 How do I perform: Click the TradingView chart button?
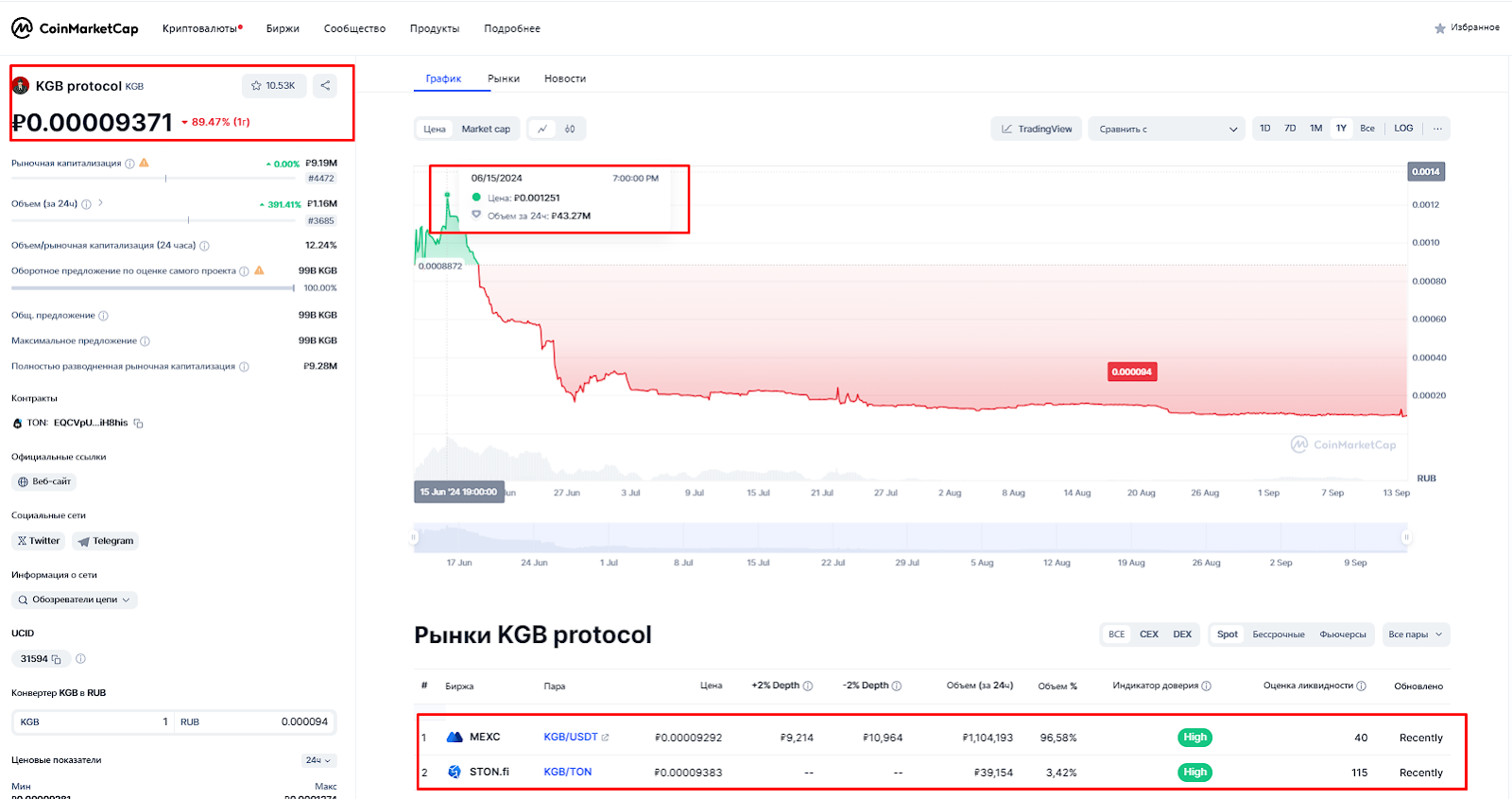[1037, 129]
